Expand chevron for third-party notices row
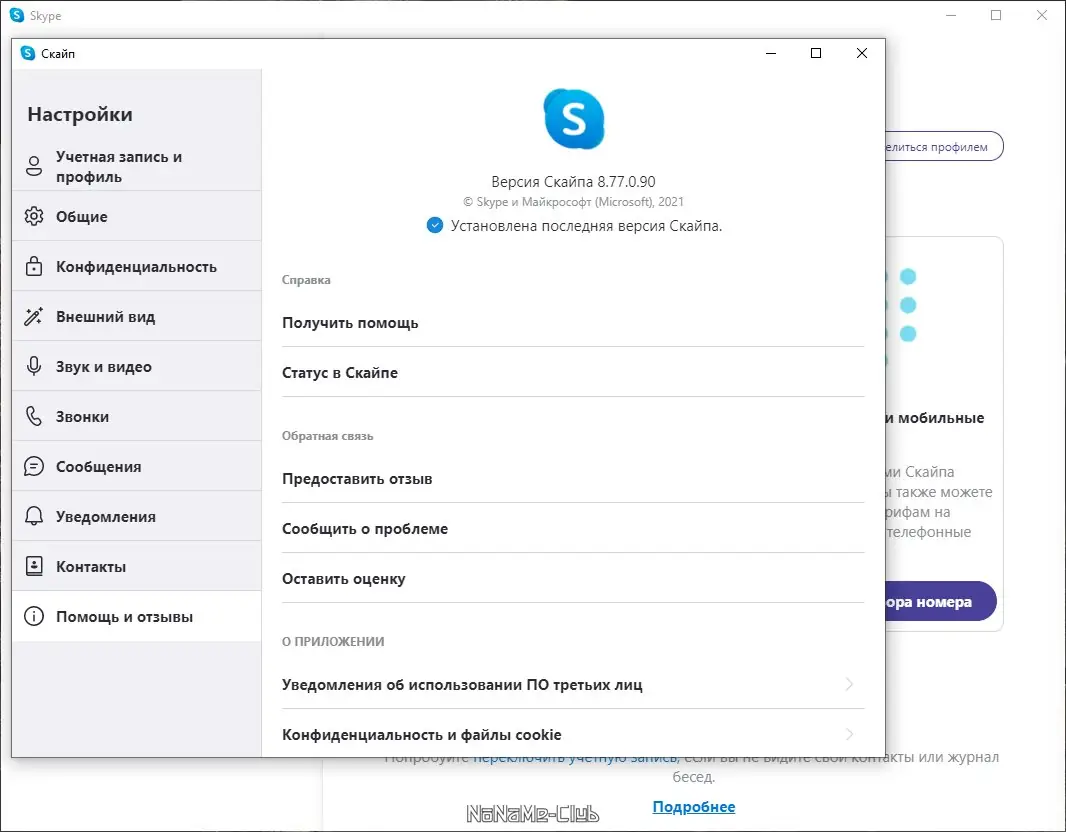The width and height of the screenshot is (1066, 832). click(849, 684)
